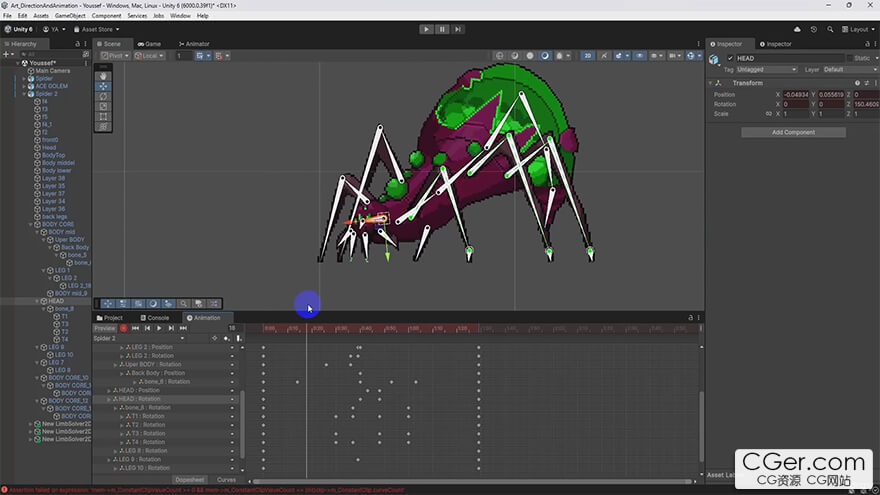Viewport: 880px width, 495px height.
Task: Click the Add Keyframe icon
Action: (227, 338)
